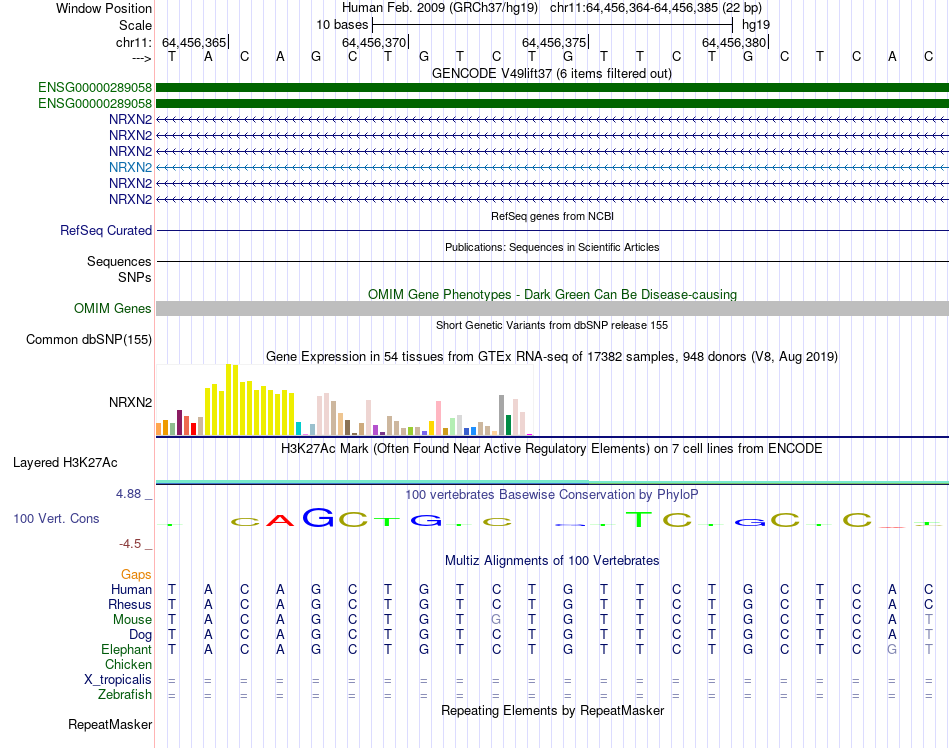Image resolution: width=950 pixels, height=748 pixels.
Task: Click the red A in PhyloP conservation logo
Action: point(280,520)
